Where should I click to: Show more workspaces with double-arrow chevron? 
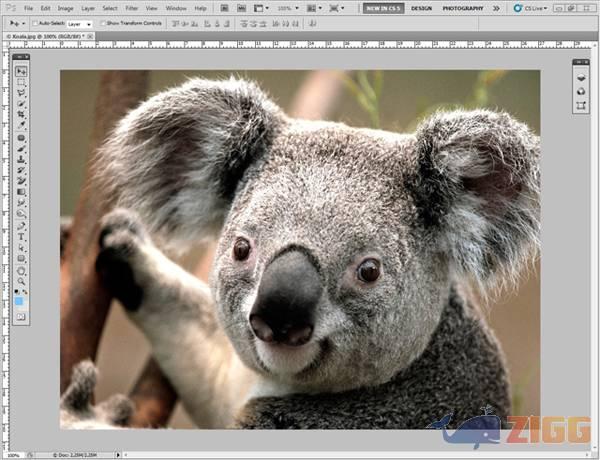point(497,8)
